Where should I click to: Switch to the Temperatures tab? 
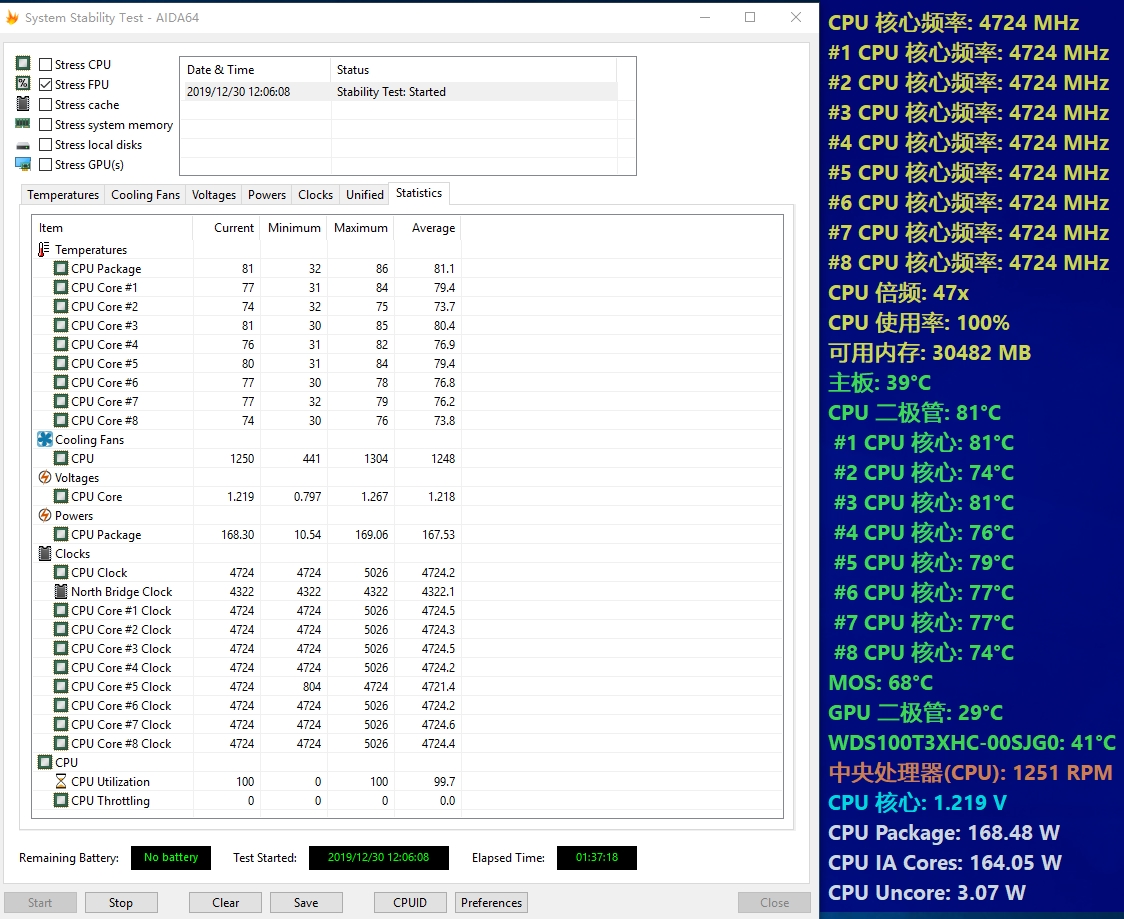coord(63,195)
